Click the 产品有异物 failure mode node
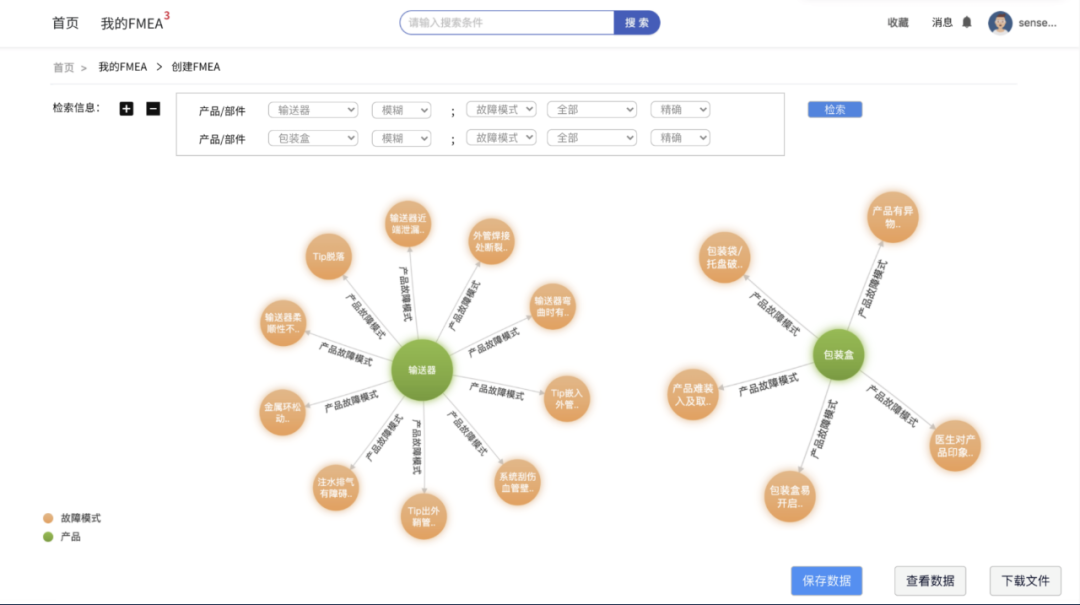1080x605 pixels. coord(893,217)
